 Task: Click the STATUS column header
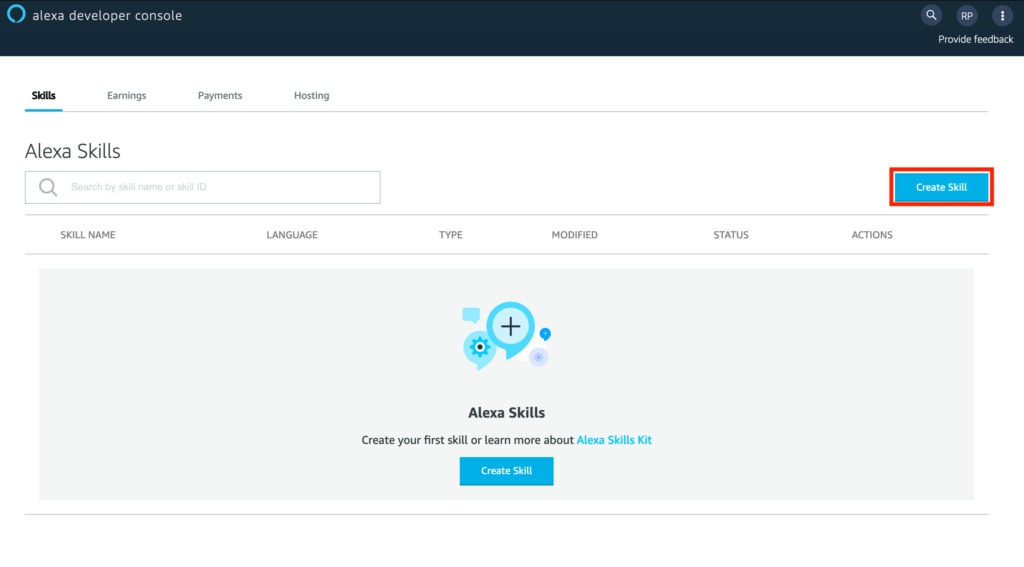pyautogui.click(x=730, y=235)
